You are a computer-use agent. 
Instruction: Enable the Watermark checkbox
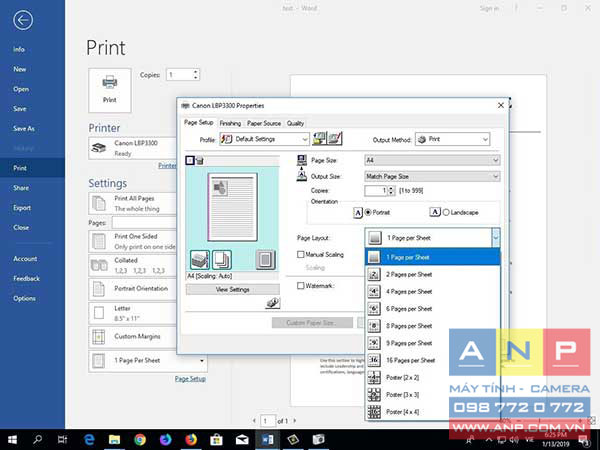pos(301,286)
